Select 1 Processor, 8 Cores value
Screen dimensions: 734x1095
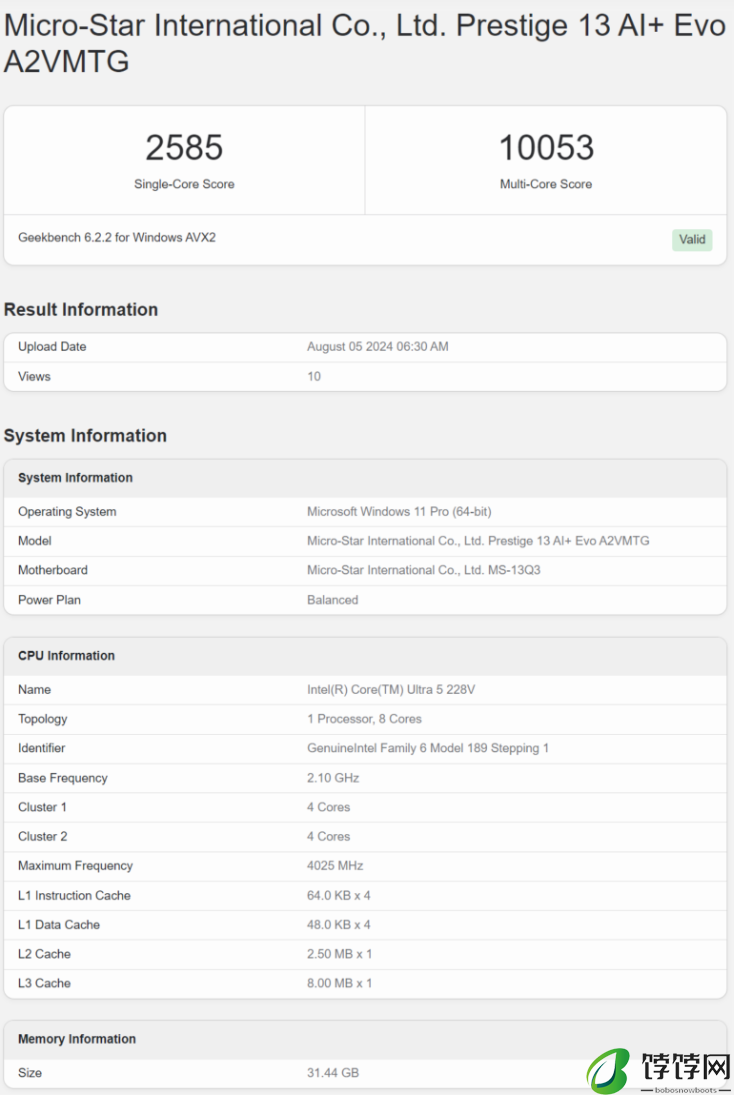365,719
